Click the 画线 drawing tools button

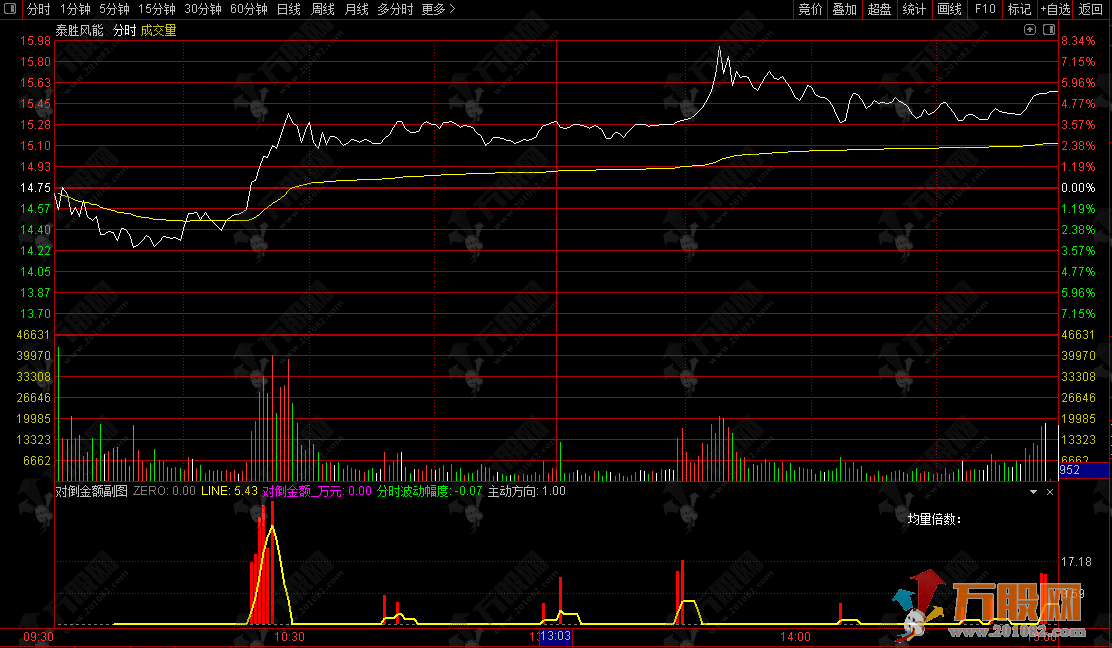click(950, 9)
